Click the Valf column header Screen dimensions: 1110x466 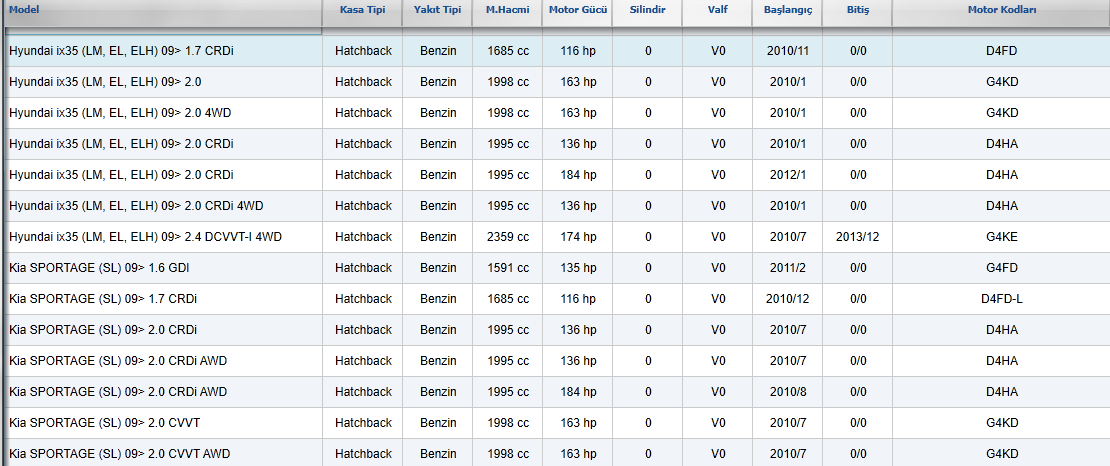pyautogui.click(x=718, y=11)
